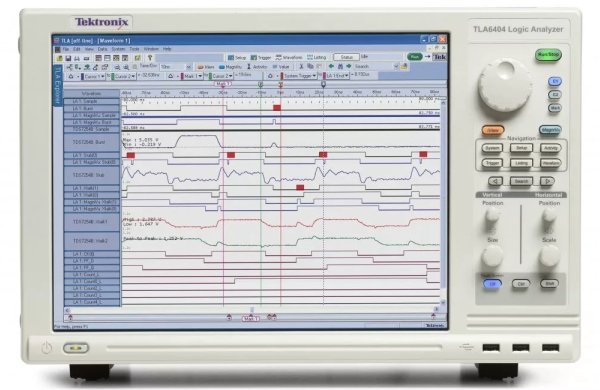Open the first Cursor 2 dropdown
The width and height of the screenshot is (600, 390).
tap(124, 77)
